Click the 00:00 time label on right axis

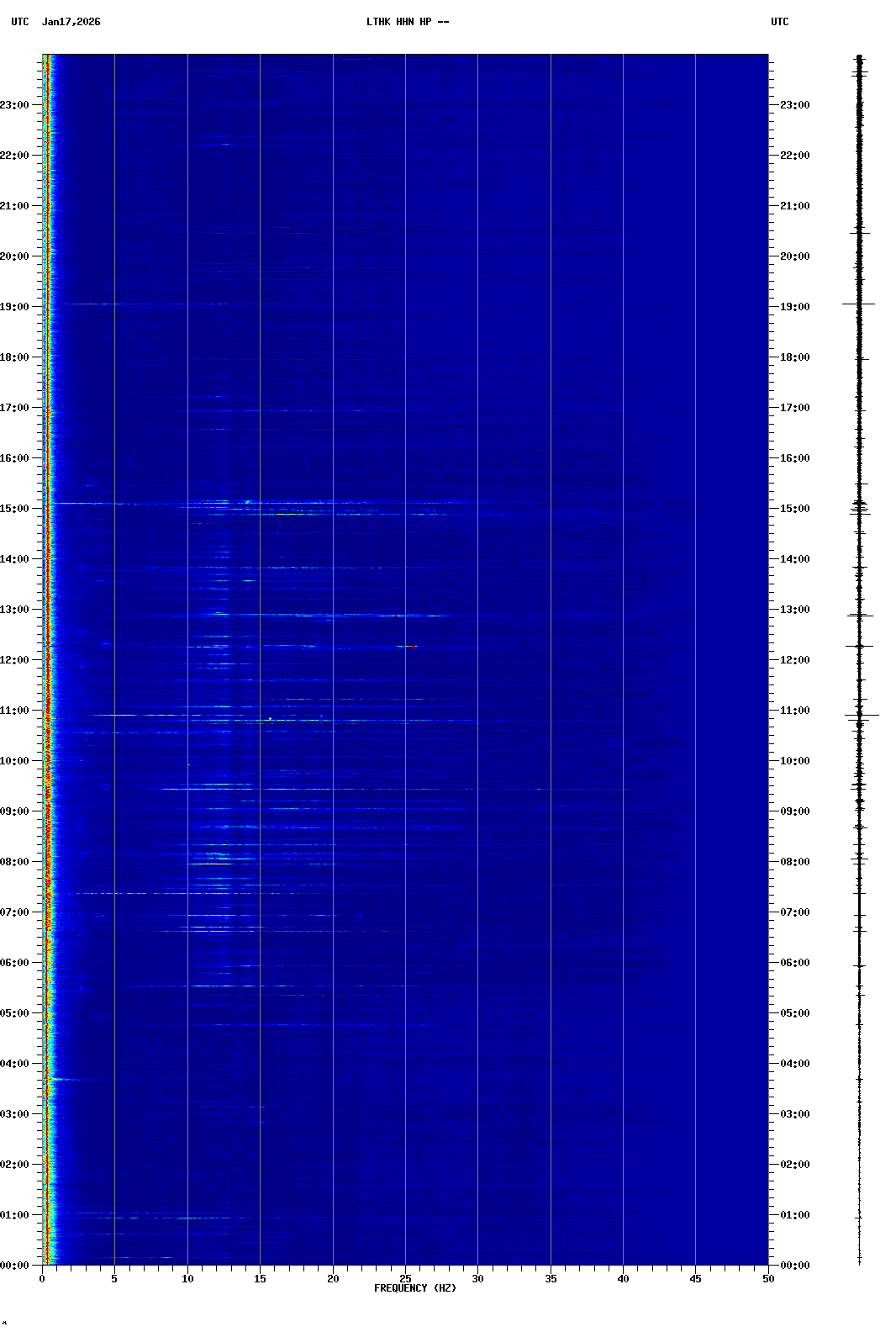[794, 1266]
